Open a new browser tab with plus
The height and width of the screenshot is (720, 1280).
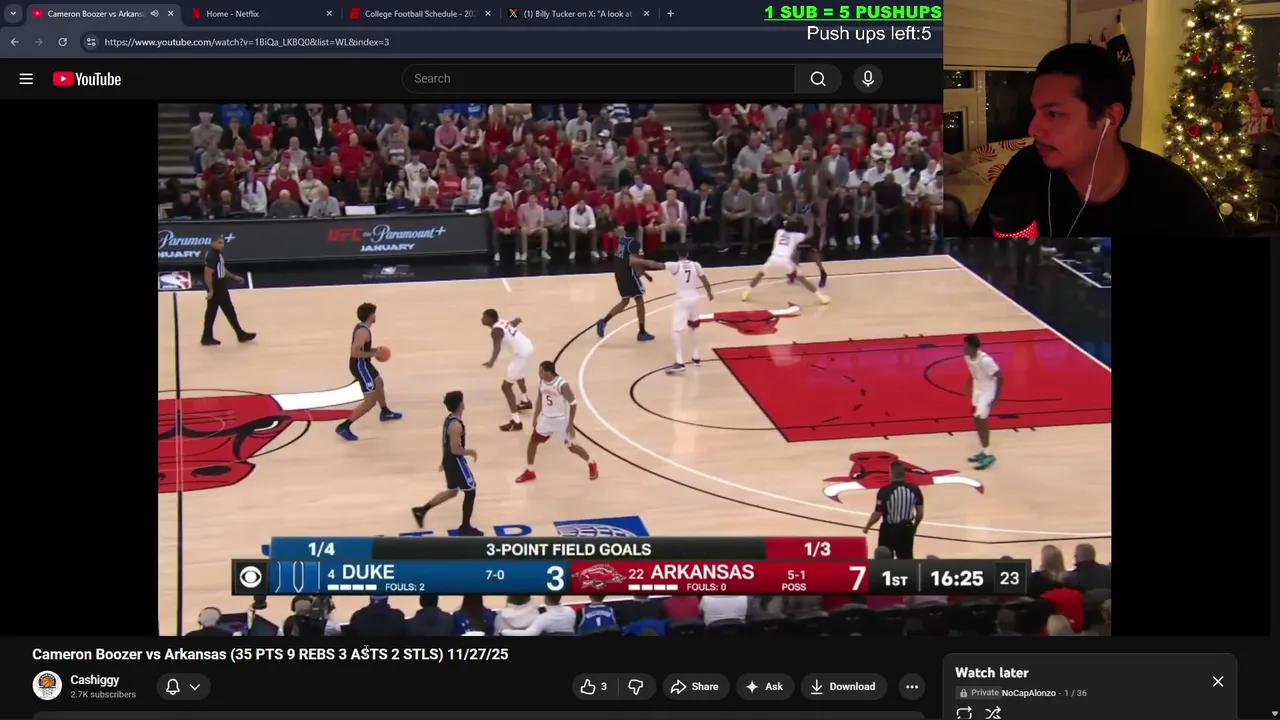click(x=670, y=14)
